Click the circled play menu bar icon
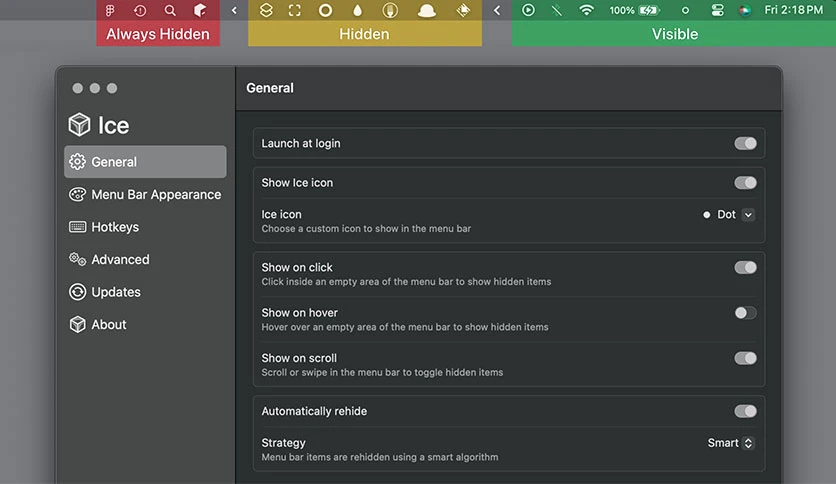 (528, 10)
